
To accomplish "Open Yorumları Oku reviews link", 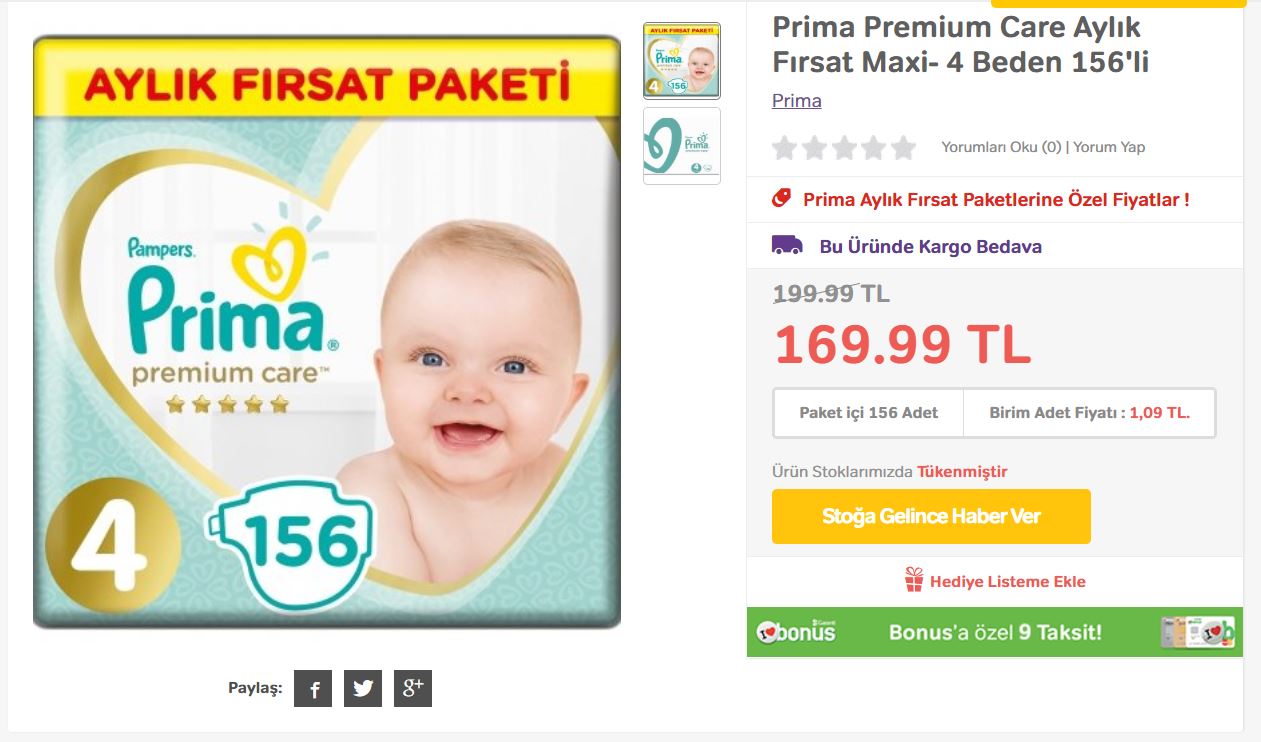I will 1001,147.
